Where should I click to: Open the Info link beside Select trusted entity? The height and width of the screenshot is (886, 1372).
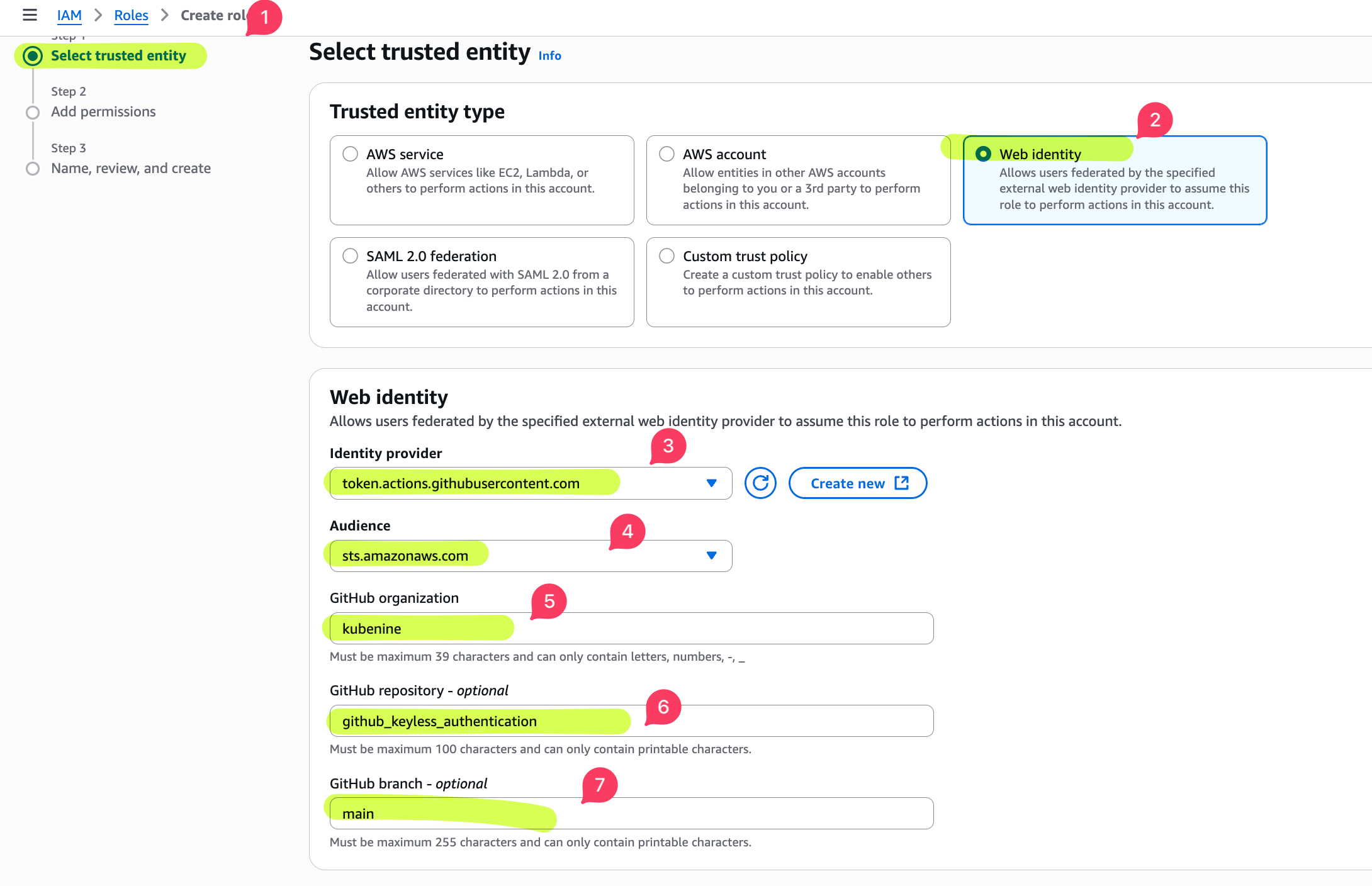(x=549, y=55)
